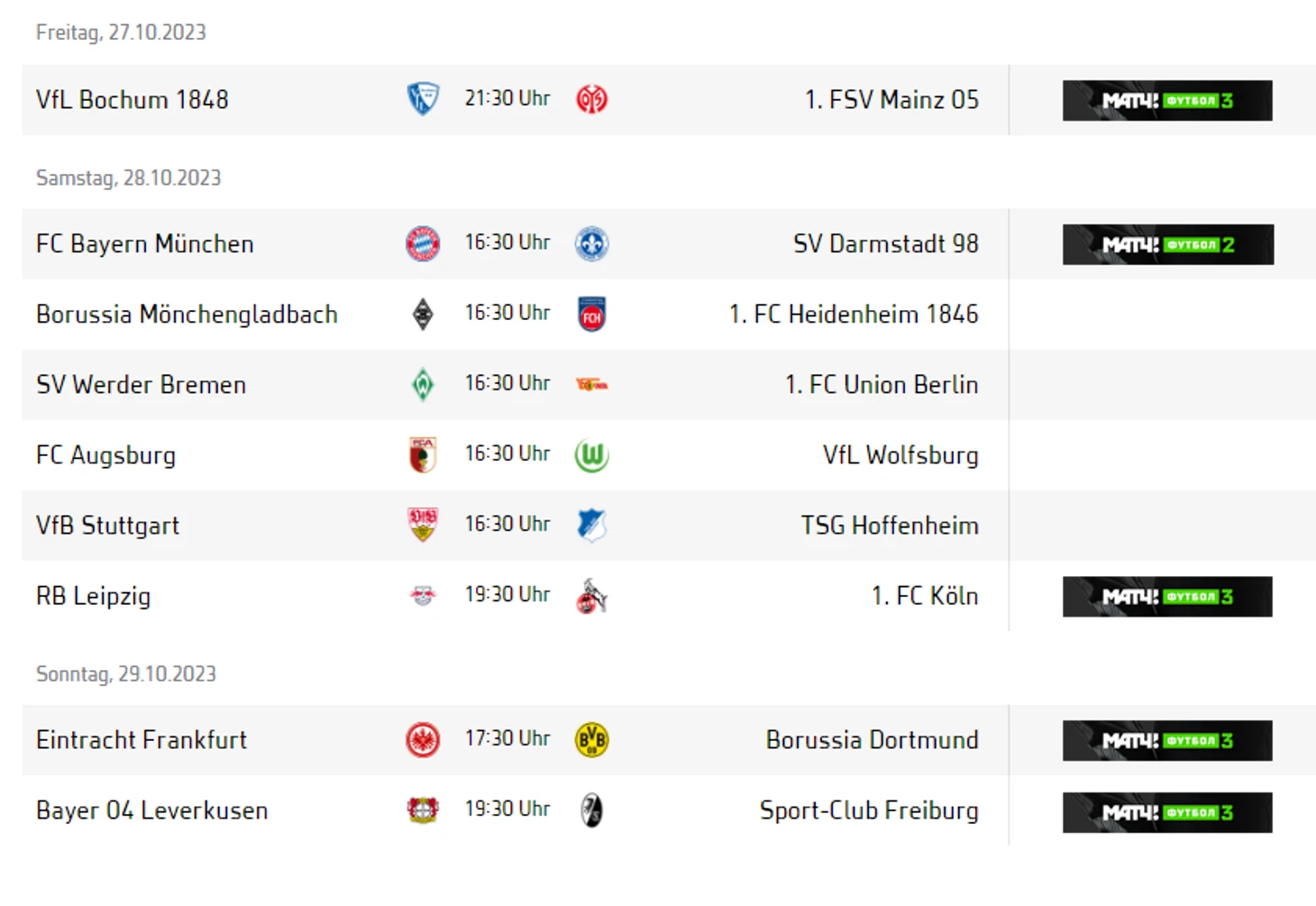1316x906 pixels.
Task: Open the Bayer 04 Leverkusen team link
Action: click(x=152, y=810)
